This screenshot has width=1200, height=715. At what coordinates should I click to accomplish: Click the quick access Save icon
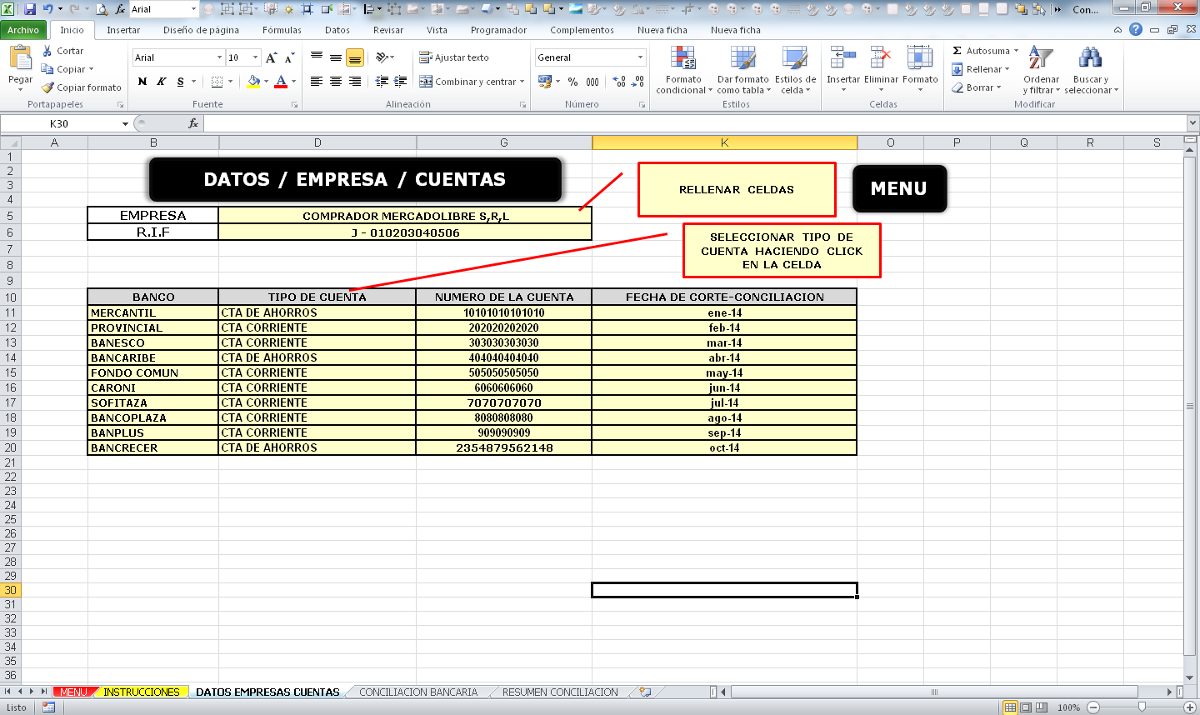[x=29, y=9]
